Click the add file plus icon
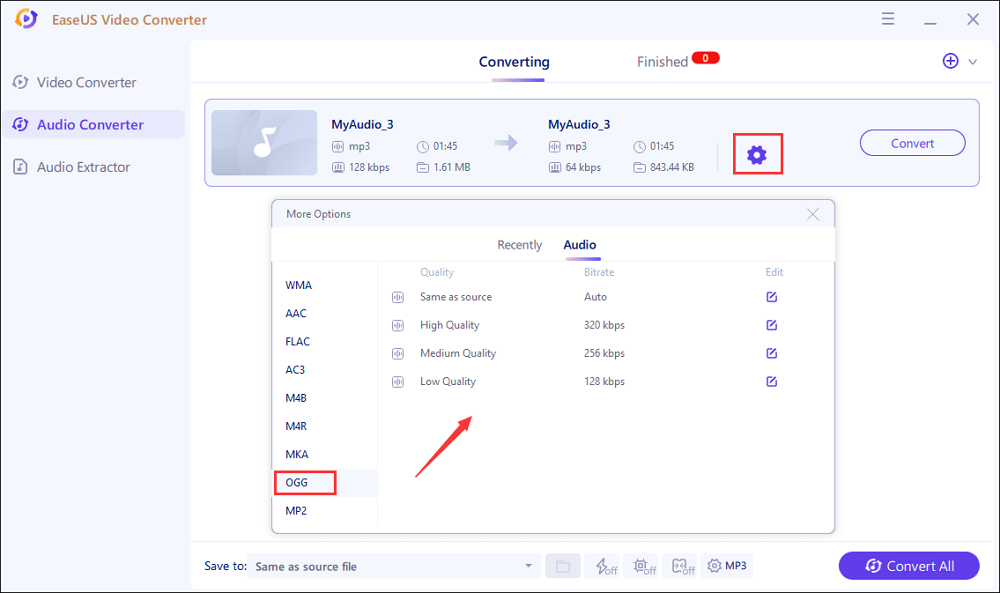1000x593 pixels. tap(950, 61)
